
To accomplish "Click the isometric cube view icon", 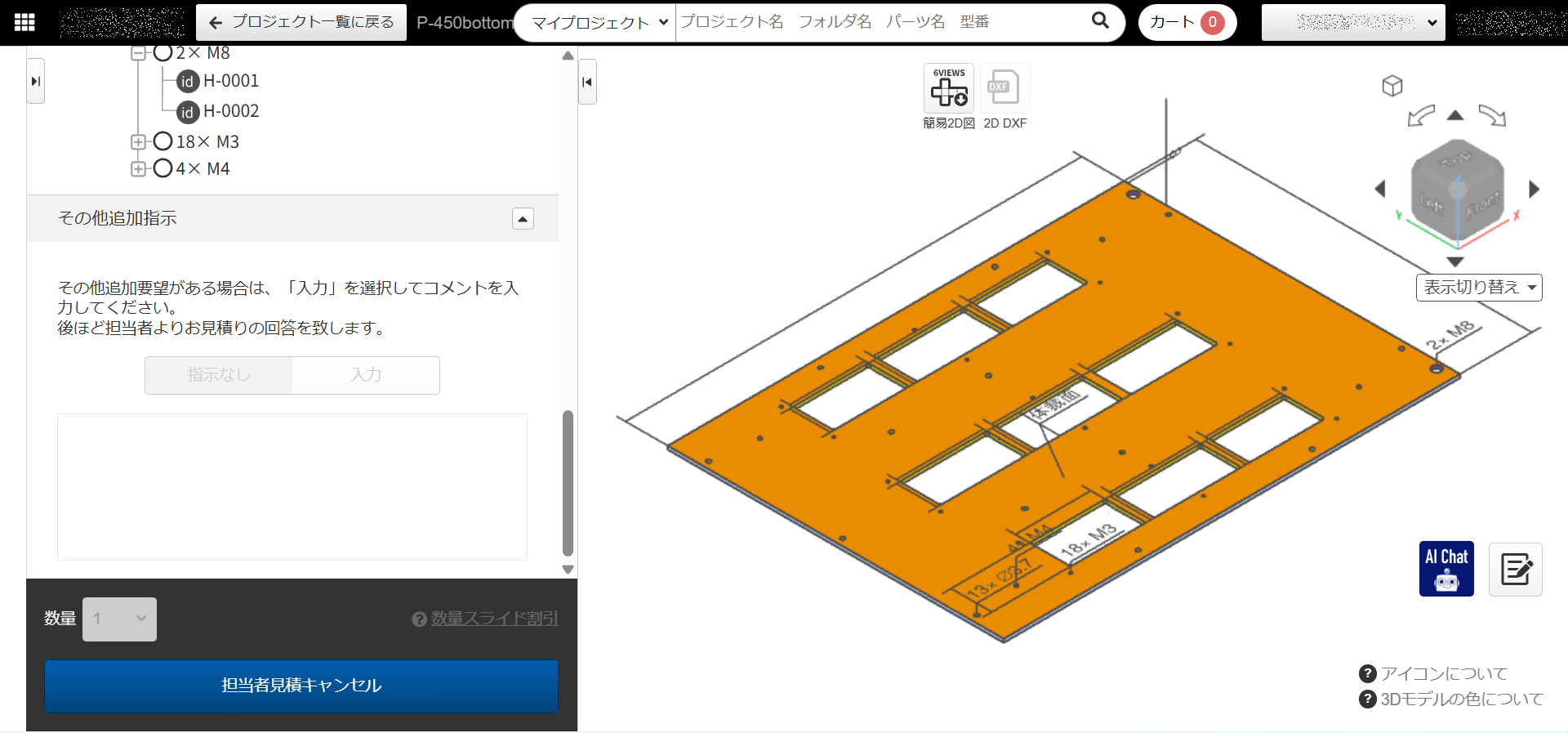I will [x=1392, y=86].
